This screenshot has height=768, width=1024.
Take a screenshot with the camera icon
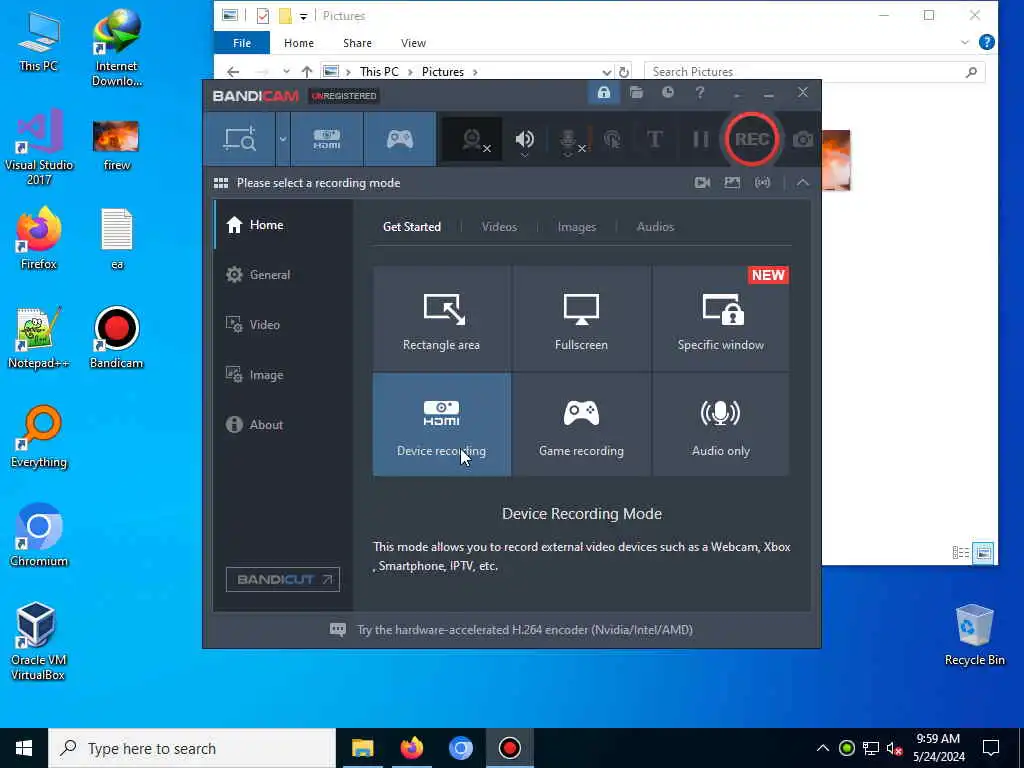(x=803, y=139)
